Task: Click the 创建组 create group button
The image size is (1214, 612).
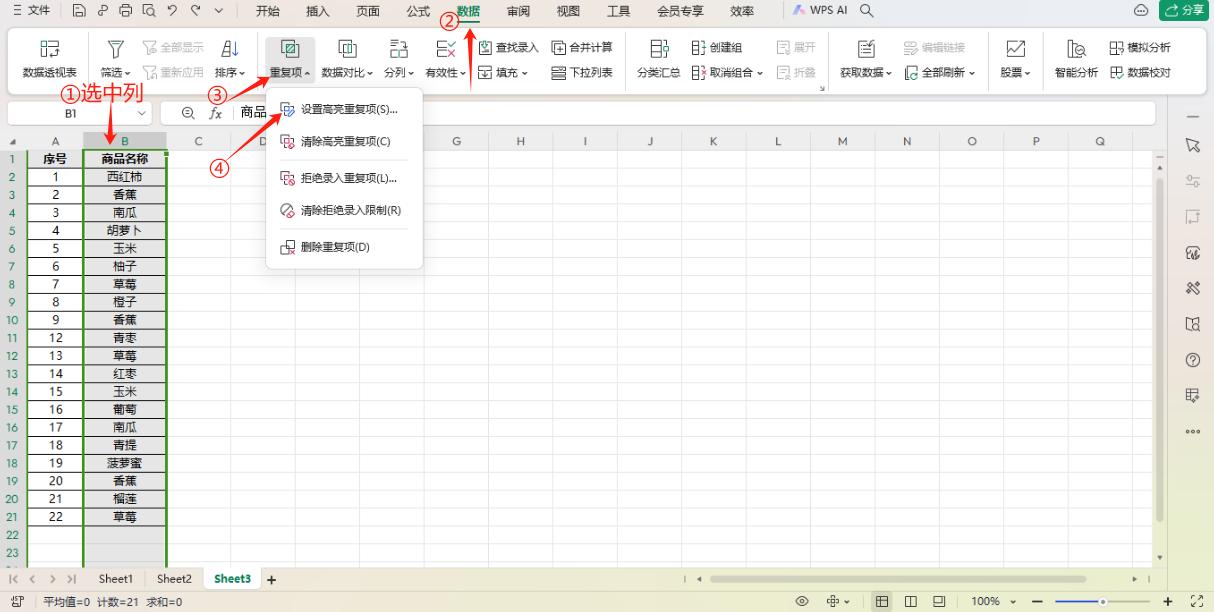Action: pyautogui.click(x=717, y=47)
